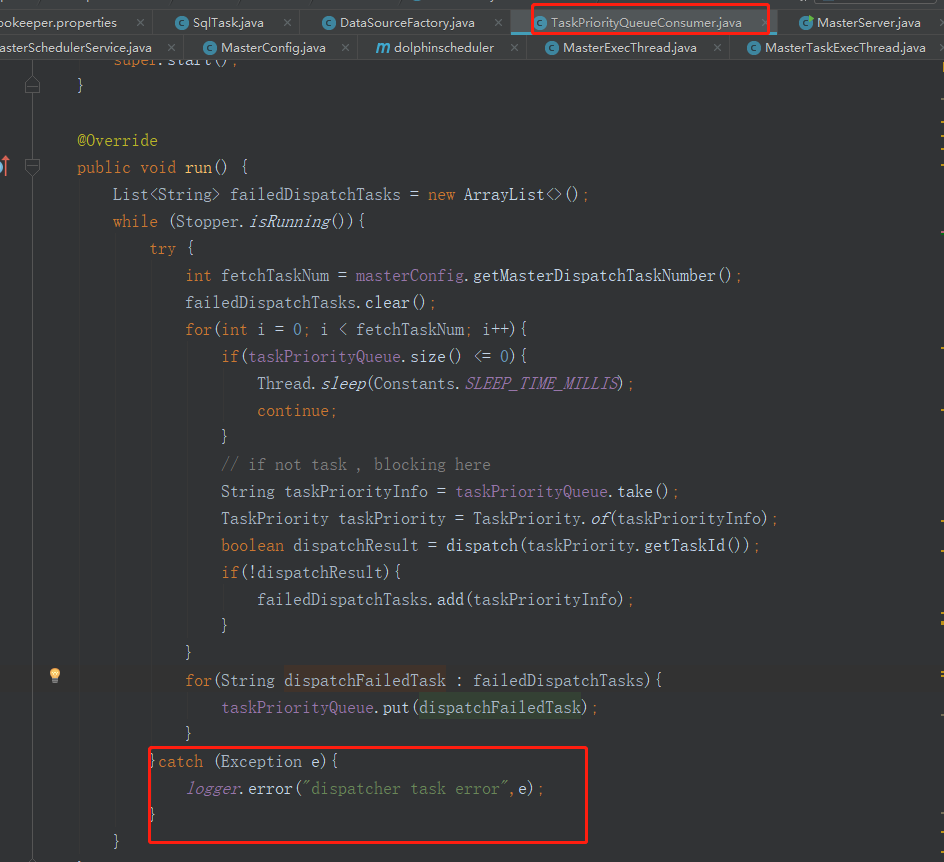The height and width of the screenshot is (862, 944).
Task: Click the comment 'if not task , blocking here'
Action: pyautogui.click(x=355, y=464)
